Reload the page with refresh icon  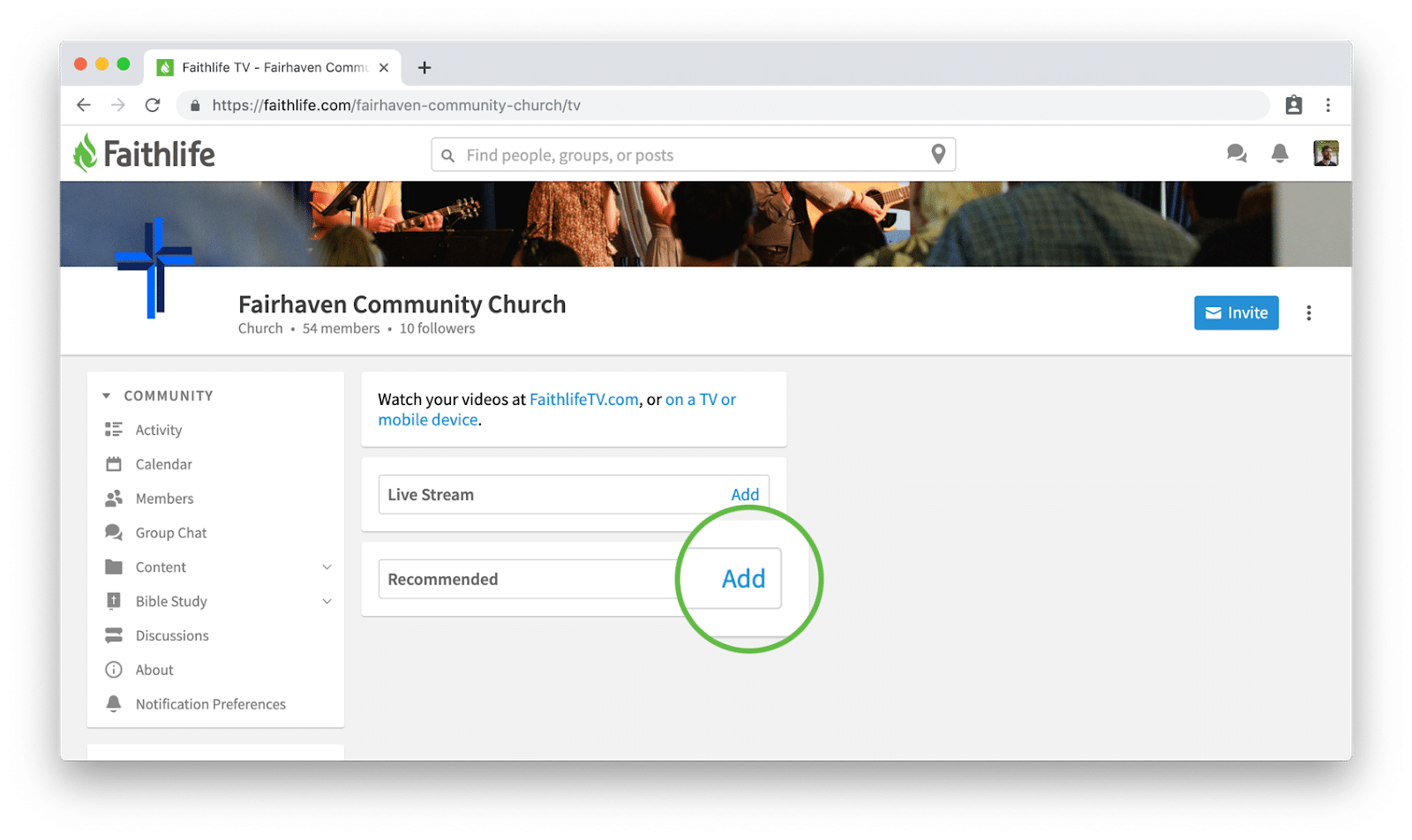153,105
